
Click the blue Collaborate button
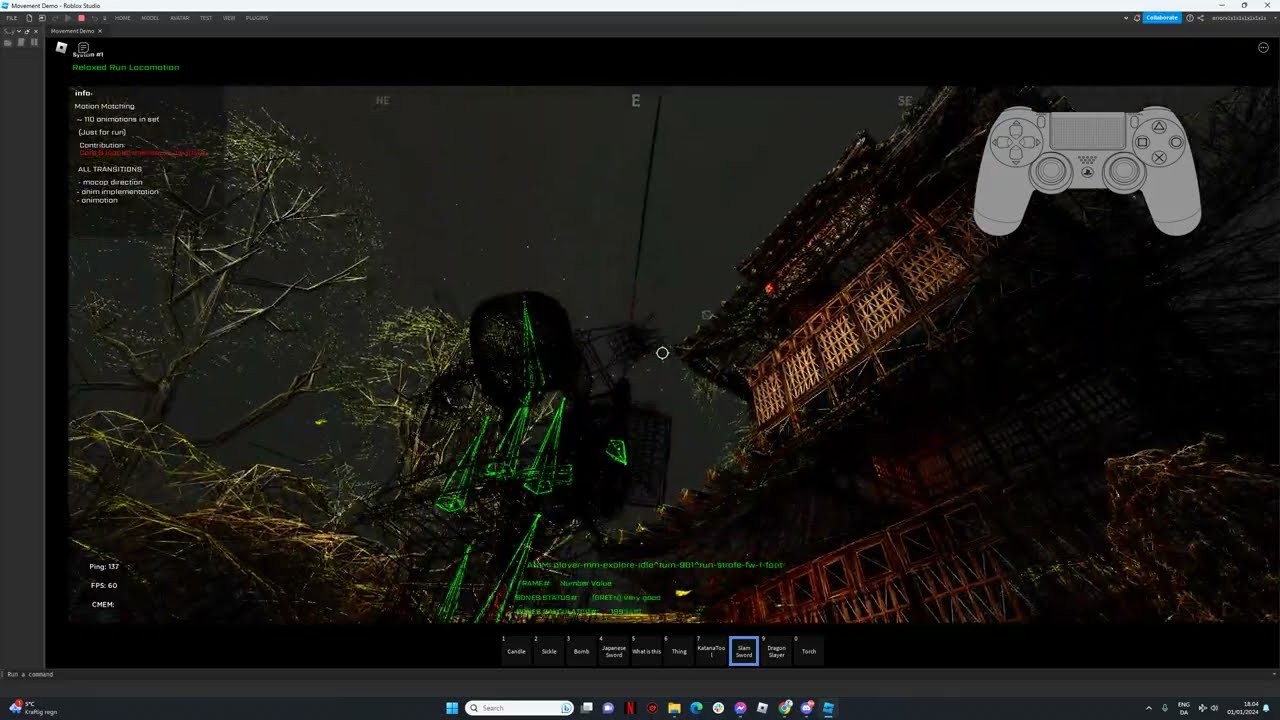1161,18
